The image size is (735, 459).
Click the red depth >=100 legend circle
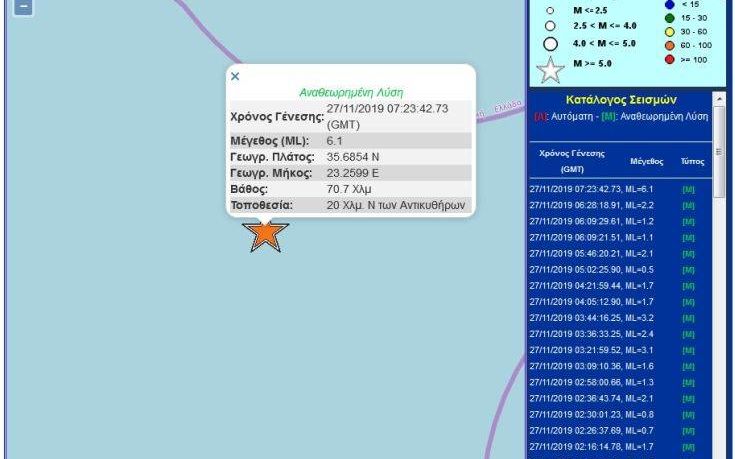coord(669,60)
